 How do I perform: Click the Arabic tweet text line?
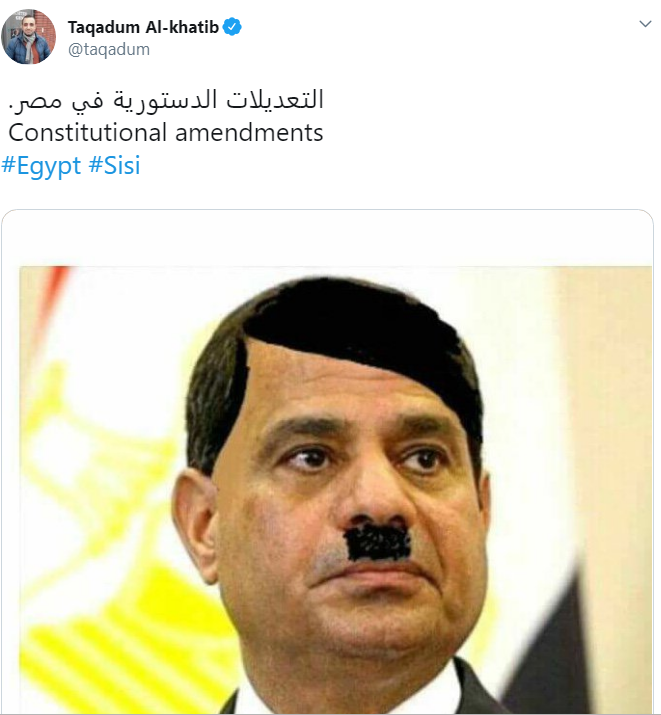(x=166, y=101)
